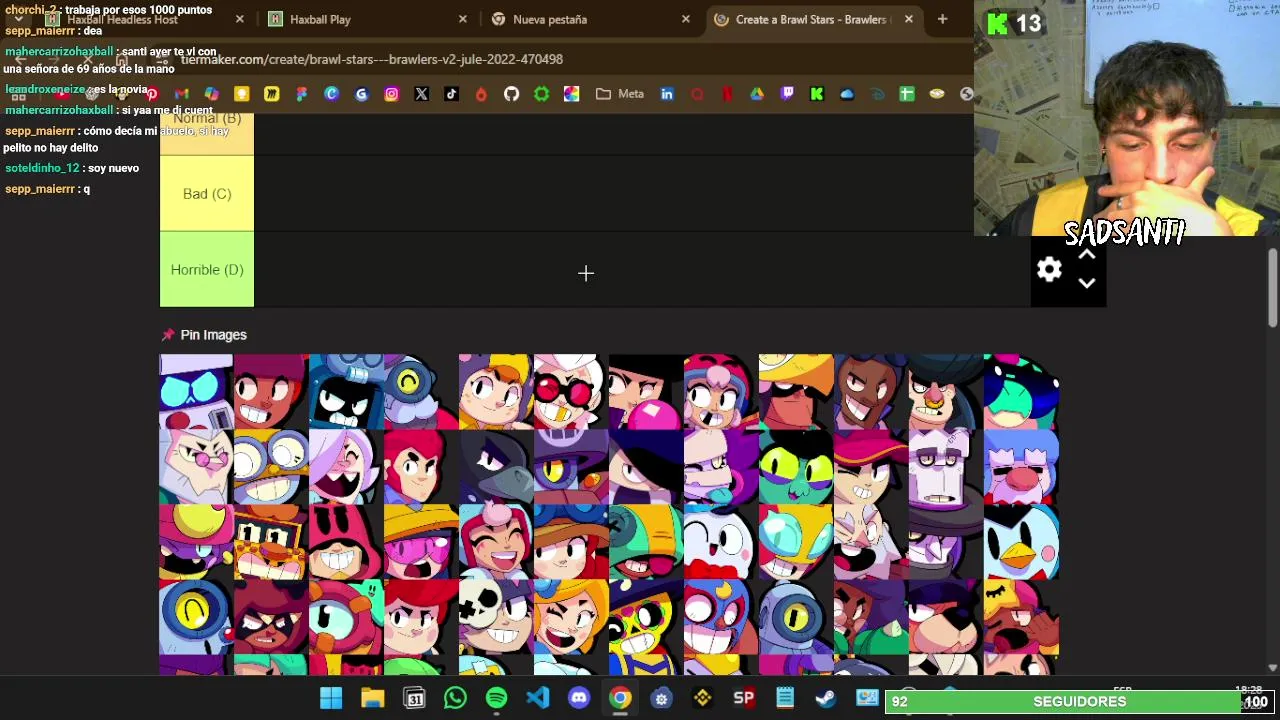Open X (Twitter) bookmark icon

[422, 94]
